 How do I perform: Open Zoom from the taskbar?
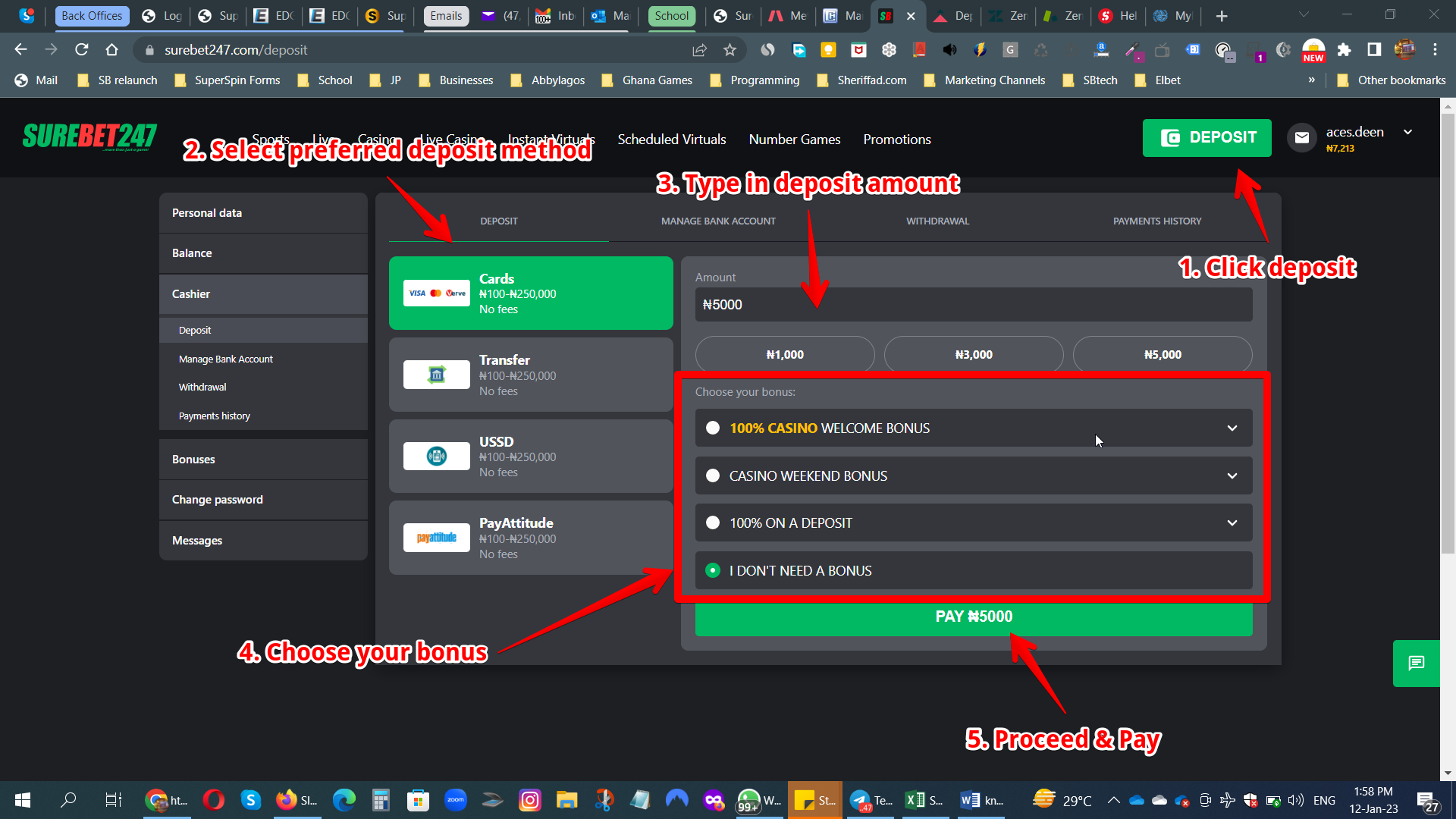coord(455,800)
